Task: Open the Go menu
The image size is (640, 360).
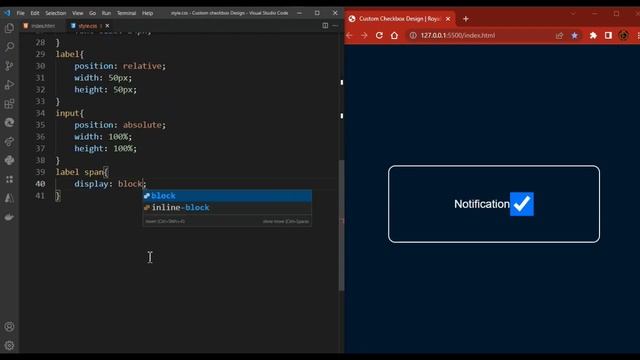Action: 93,13
